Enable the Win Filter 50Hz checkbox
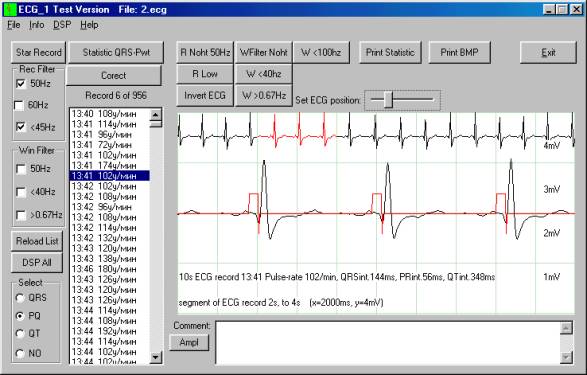587x375 pixels. click(x=21, y=169)
